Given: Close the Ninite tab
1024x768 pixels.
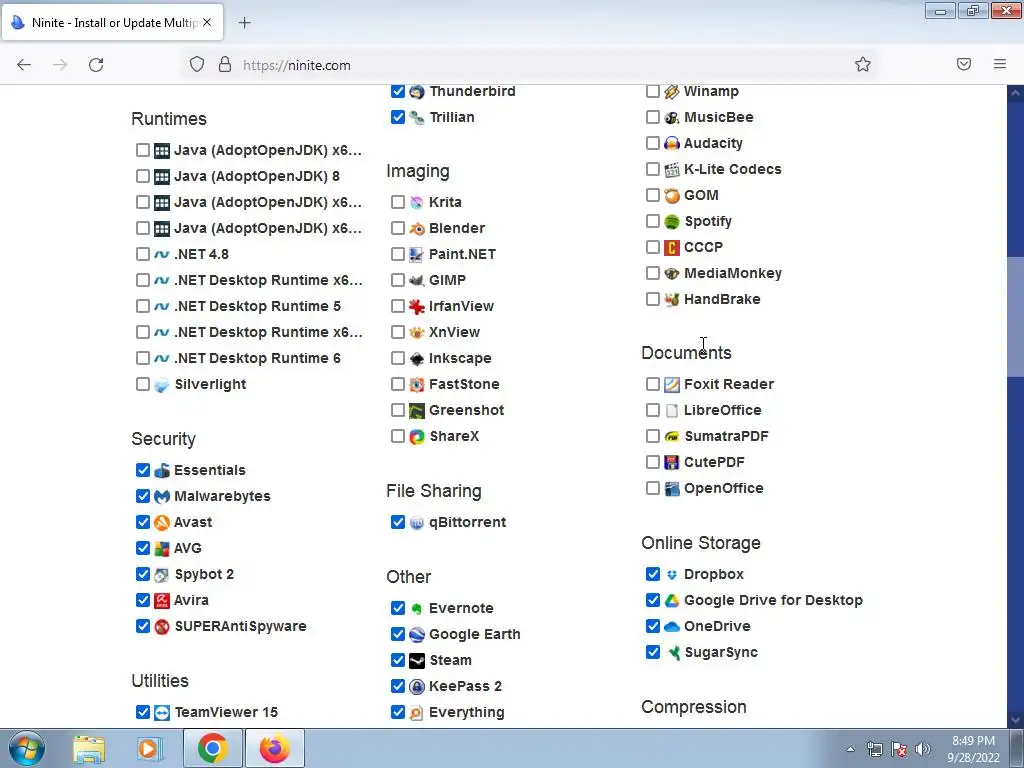Looking at the screenshot, I should tap(207, 22).
